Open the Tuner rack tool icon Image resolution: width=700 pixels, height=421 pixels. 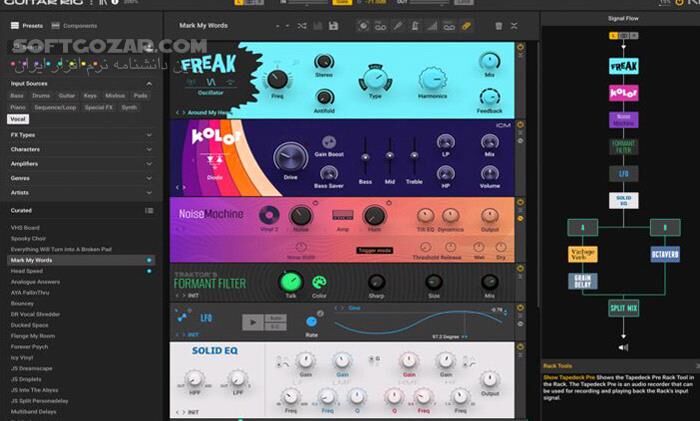pos(397,26)
